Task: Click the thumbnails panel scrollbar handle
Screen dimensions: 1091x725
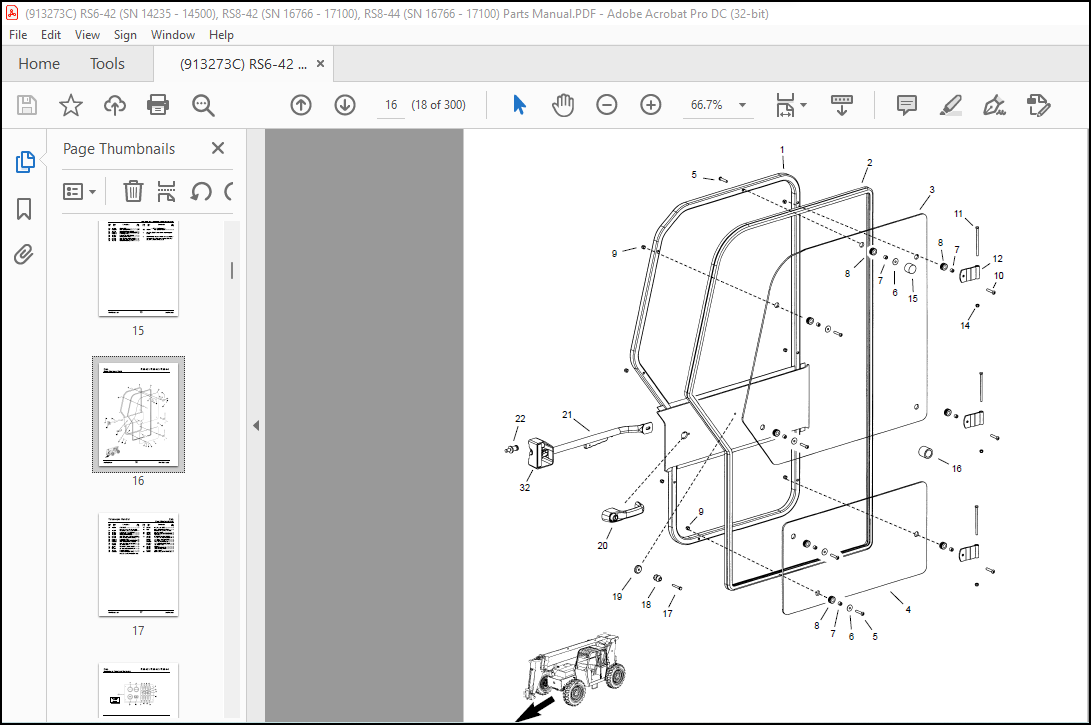Action: [232, 271]
